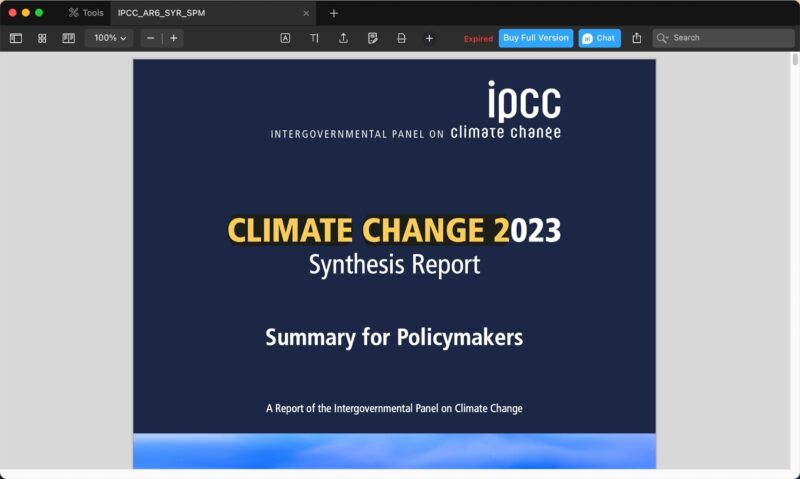This screenshot has width=800, height=479.
Task: Click the upload export icon in toolbar
Action: 343,38
